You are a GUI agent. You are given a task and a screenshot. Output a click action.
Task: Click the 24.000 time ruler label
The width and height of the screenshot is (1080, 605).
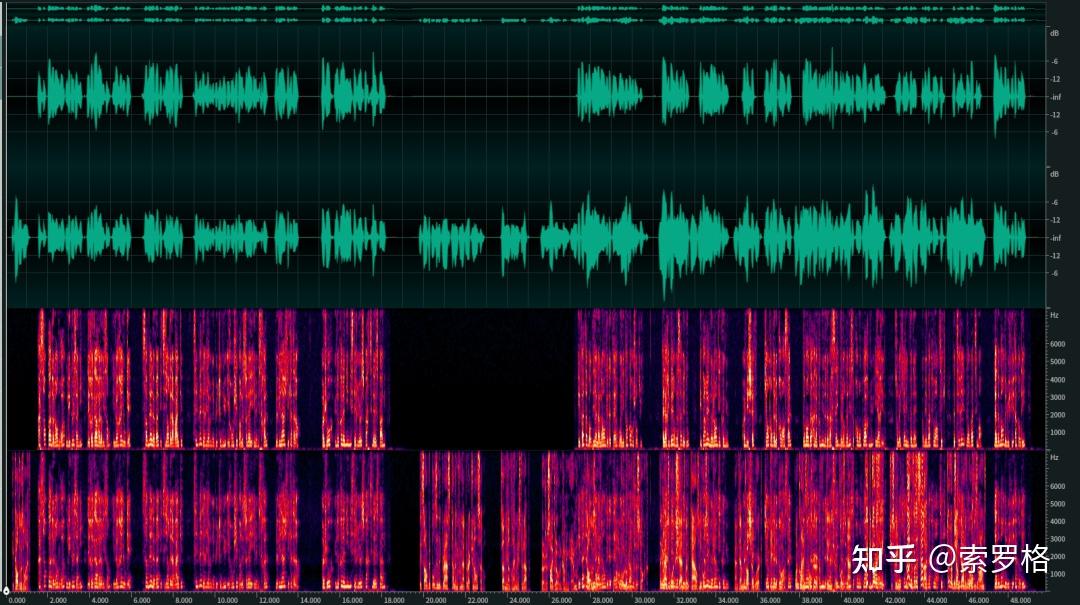pos(519,600)
